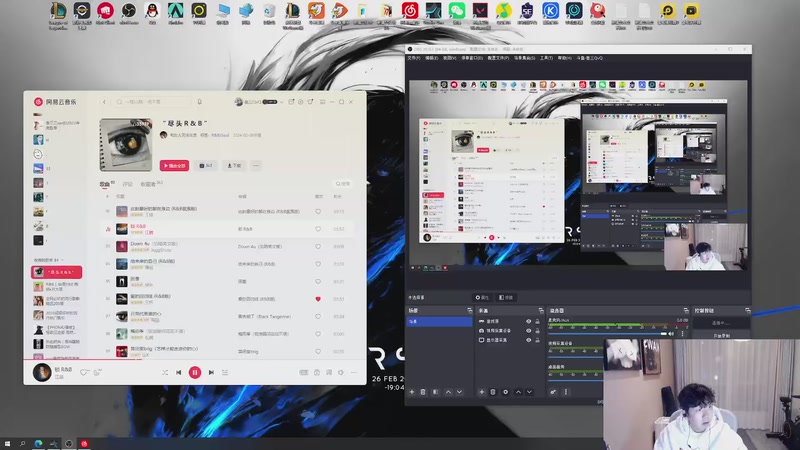Click the collect playlist button

[206, 165]
